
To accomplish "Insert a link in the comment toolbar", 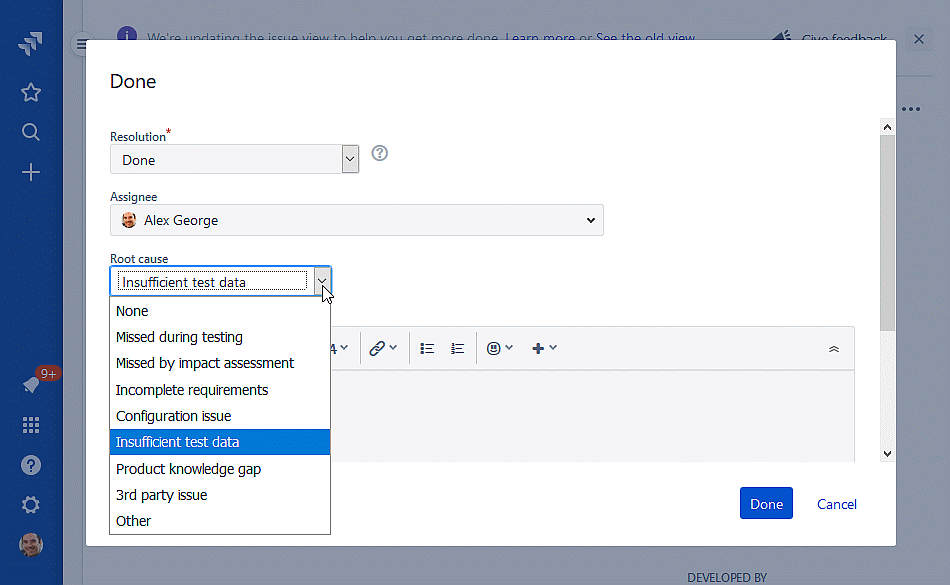I will tap(378, 347).
